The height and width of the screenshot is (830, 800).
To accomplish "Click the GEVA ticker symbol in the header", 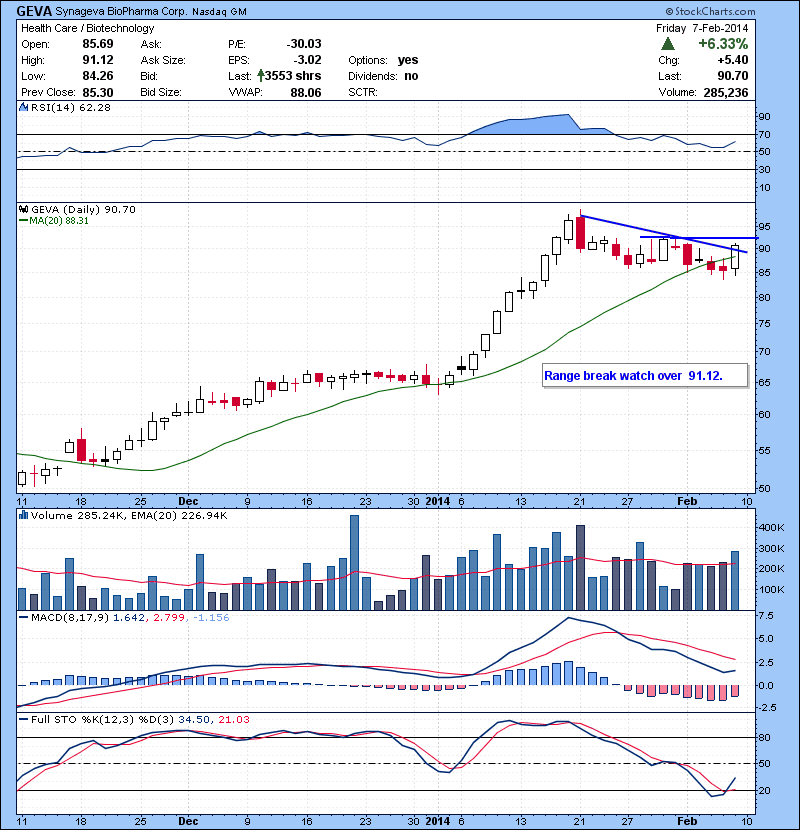I will click(34, 11).
